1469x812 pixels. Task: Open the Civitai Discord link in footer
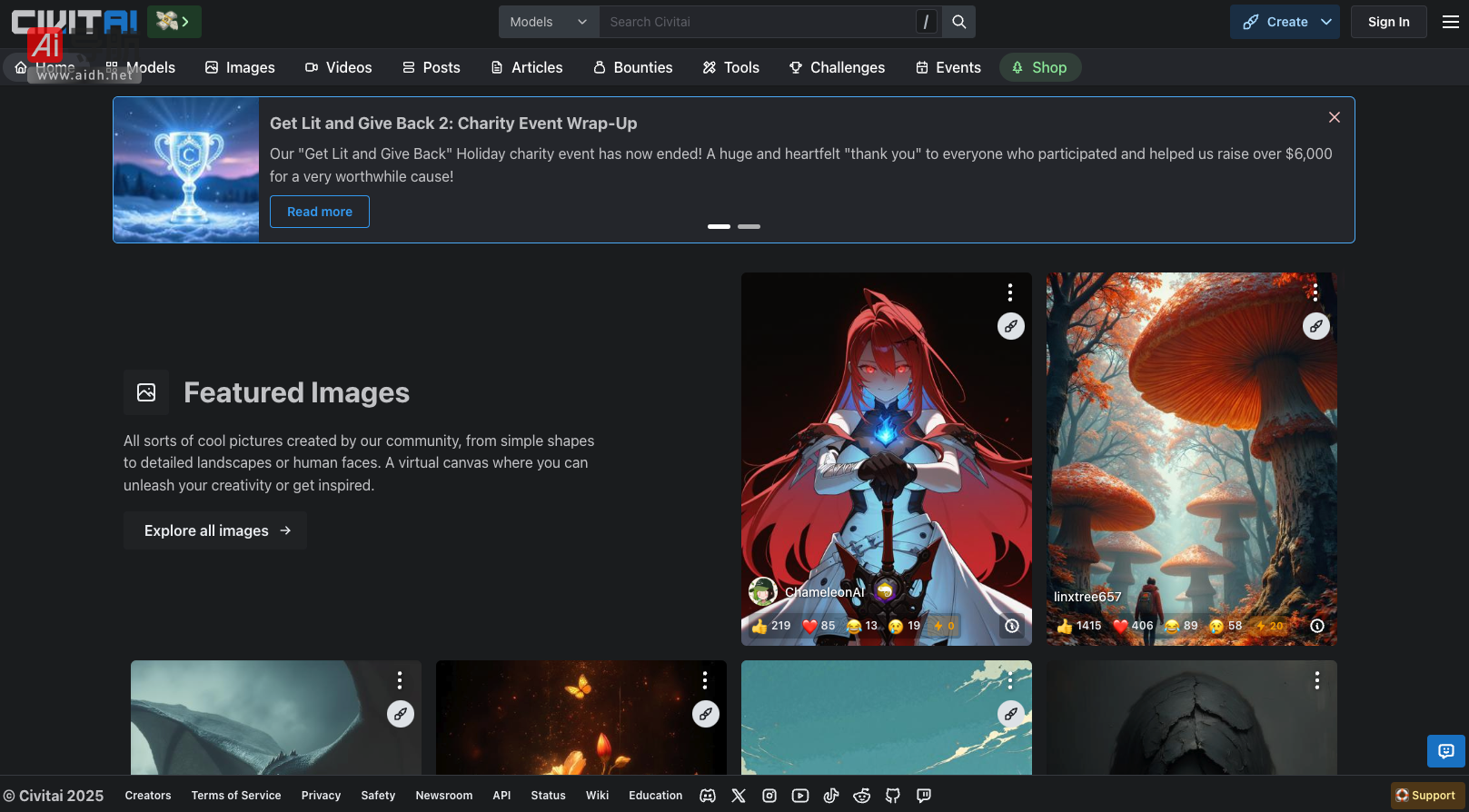pyautogui.click(x=708, y=796)
